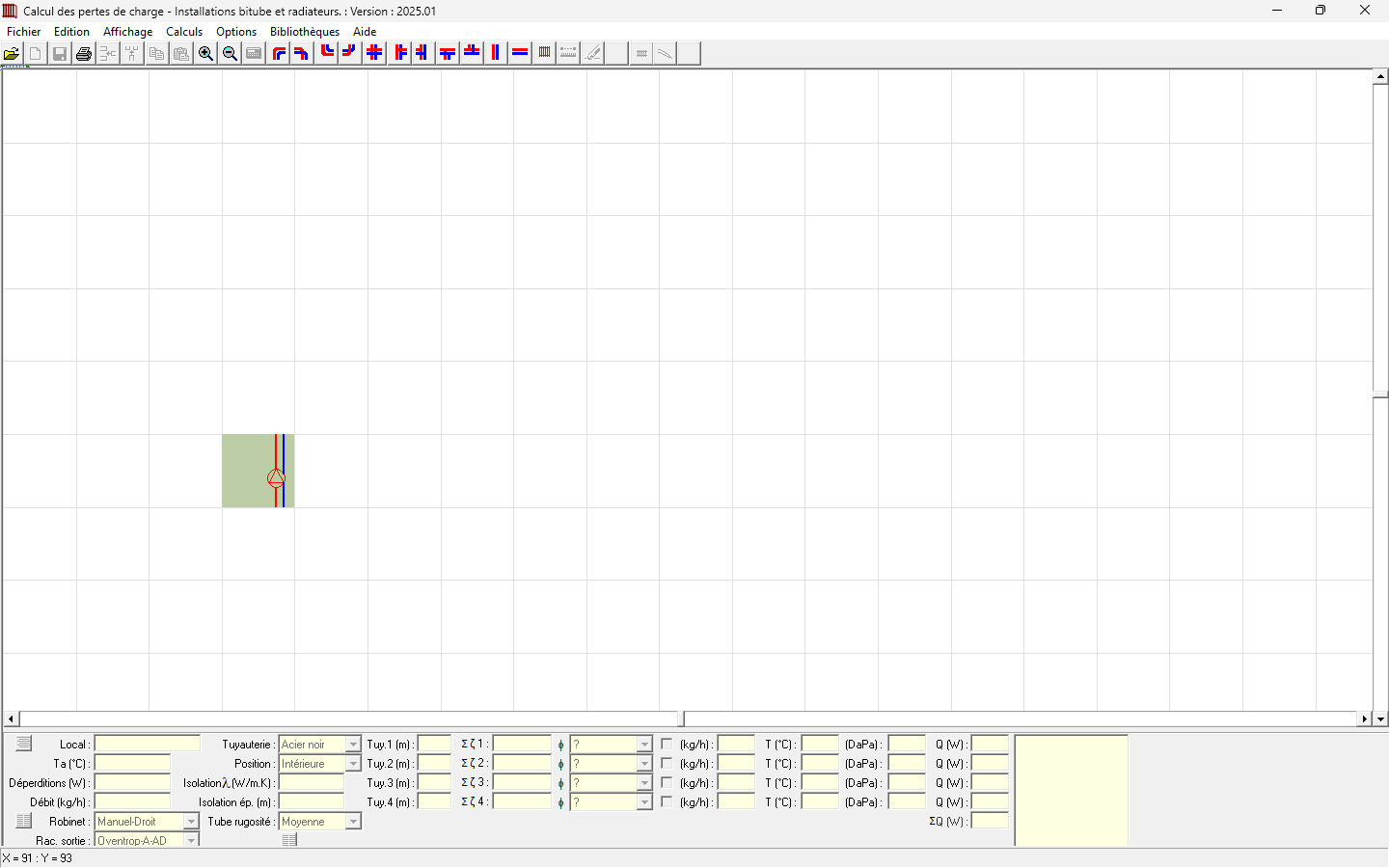The width and height of the screenshot is (1389, 868).
Task: Open the Calculs menu
Action: click(184, 32)
